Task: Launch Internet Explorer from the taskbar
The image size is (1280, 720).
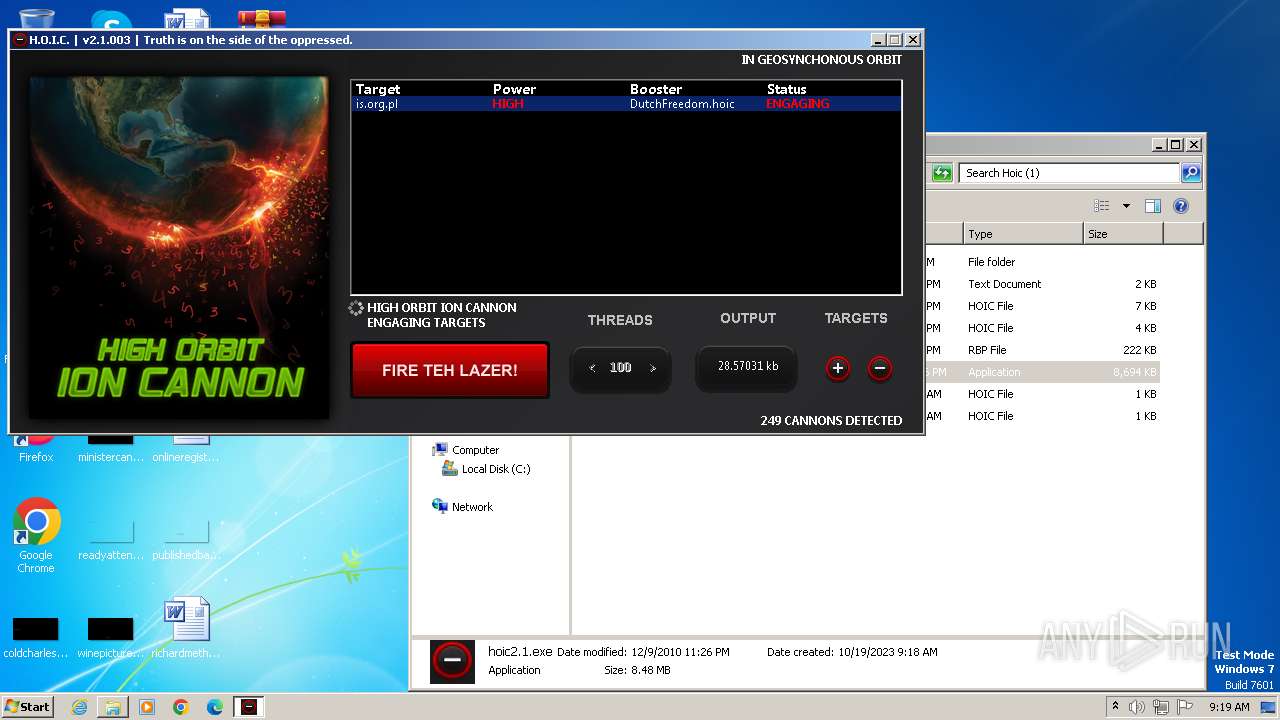Action: point(79,707)
